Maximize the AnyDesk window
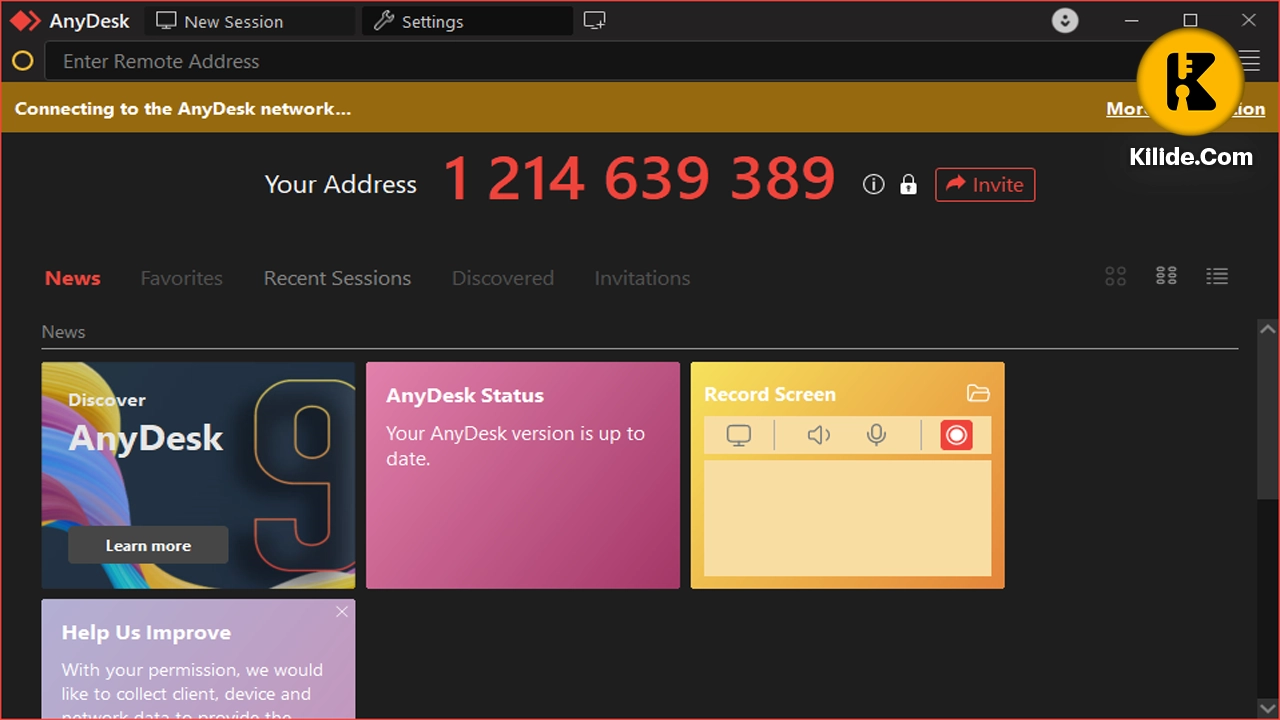This screenshot has width=1280, height=720. (x=1190, y=20)
